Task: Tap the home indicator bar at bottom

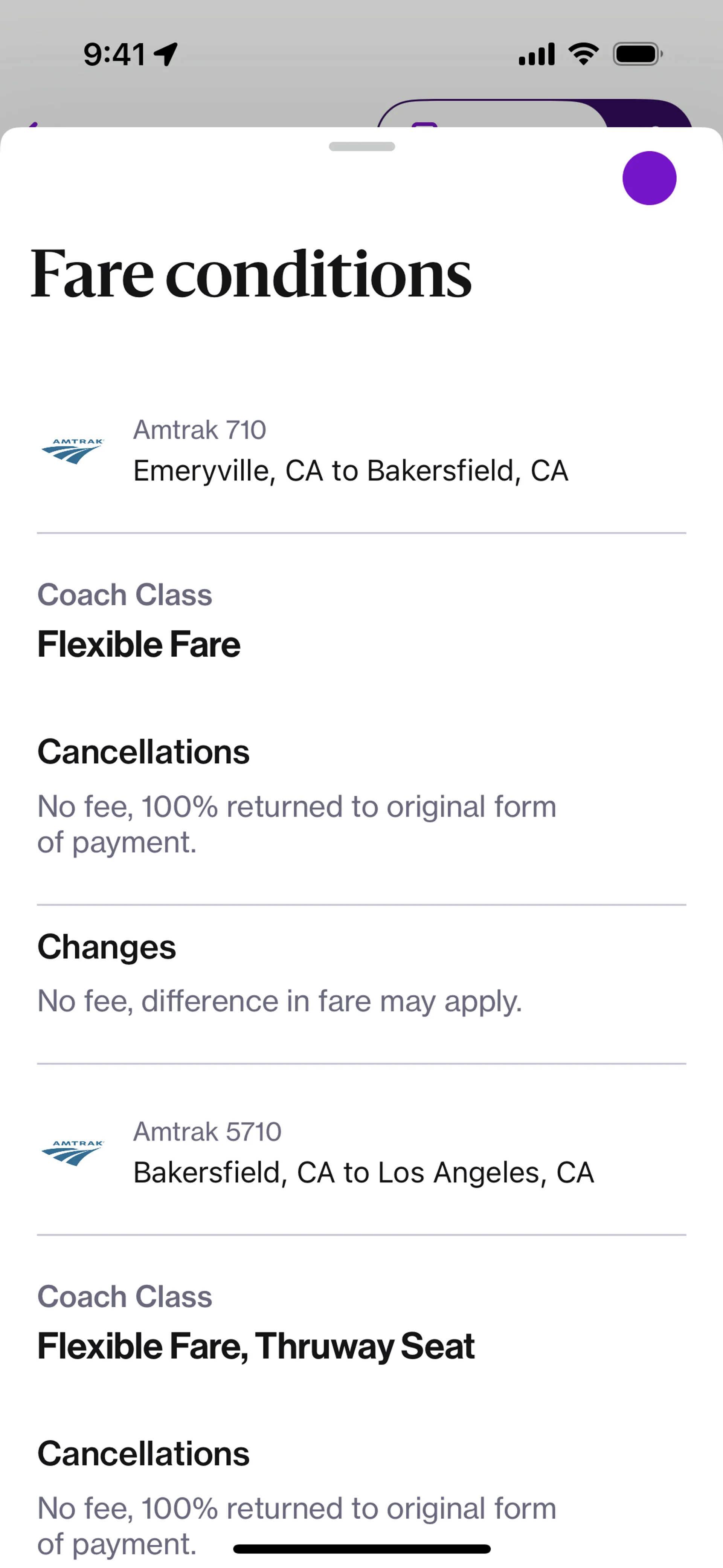Action: (x=361, y=1548)
